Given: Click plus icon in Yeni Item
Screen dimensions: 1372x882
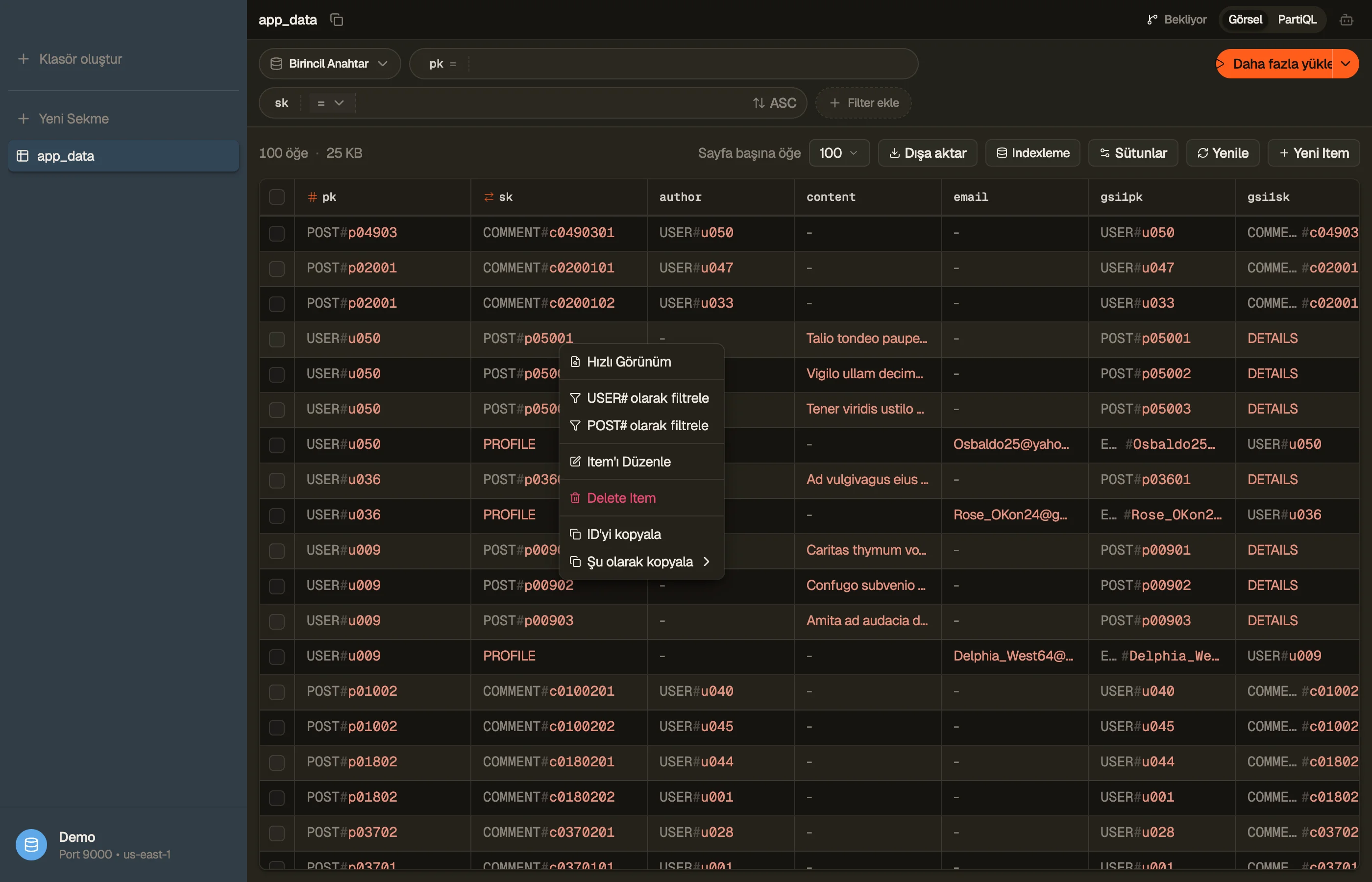Looking at the screenshot, I should click(x=1284, y=153).
